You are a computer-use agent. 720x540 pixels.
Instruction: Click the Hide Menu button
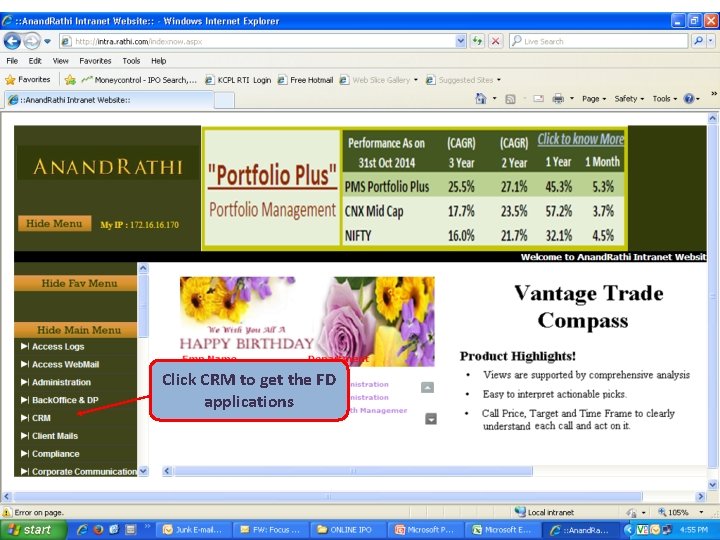click(55, 224)
